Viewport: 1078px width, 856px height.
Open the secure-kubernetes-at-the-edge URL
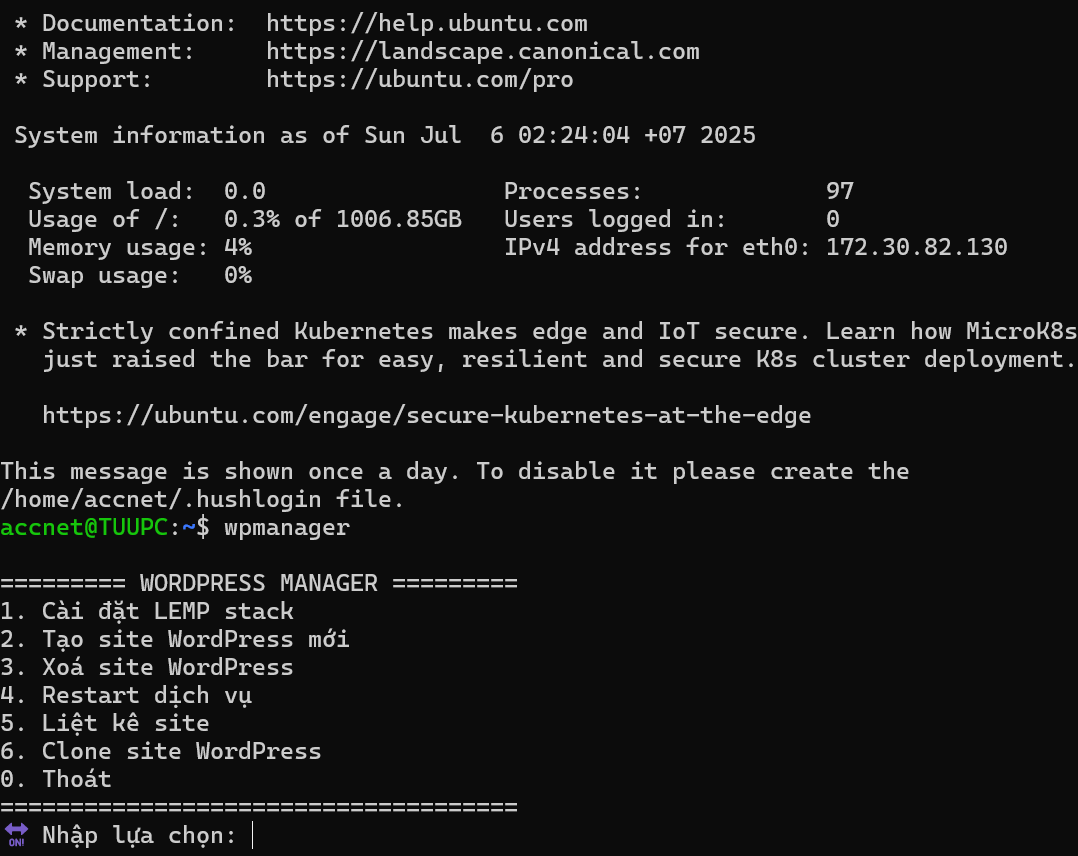click(426, 415)
